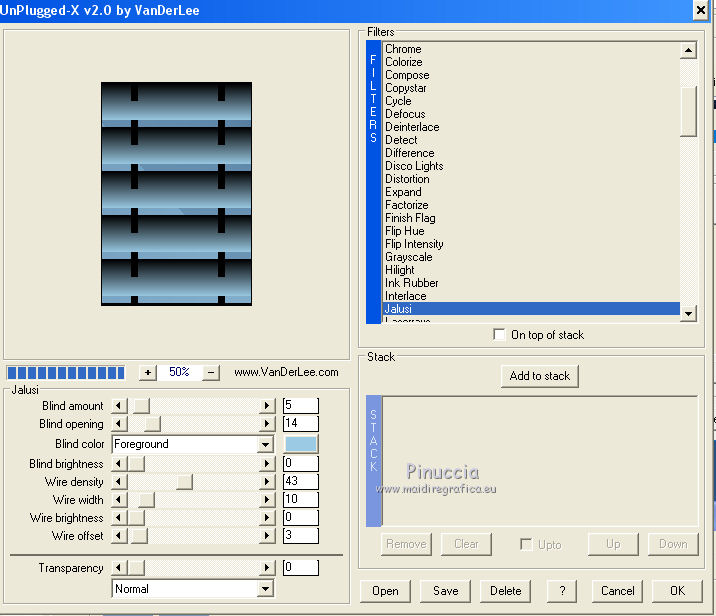
Task: Click the right arrow of Blind opening slider
Action: coord(267,424)
